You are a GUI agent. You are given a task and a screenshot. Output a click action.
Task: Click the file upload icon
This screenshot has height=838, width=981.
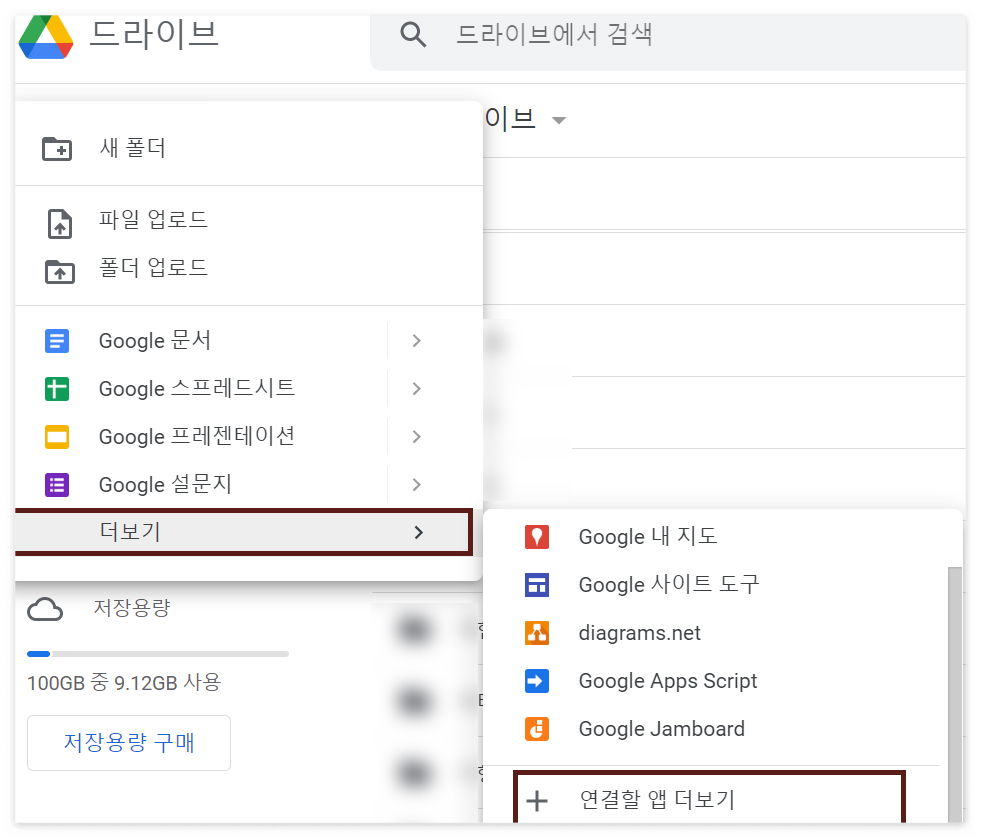click(x=59, y=223)
